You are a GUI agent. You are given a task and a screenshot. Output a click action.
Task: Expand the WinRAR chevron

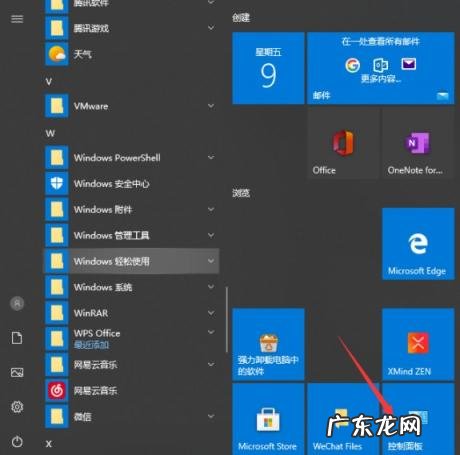point(211,313)
